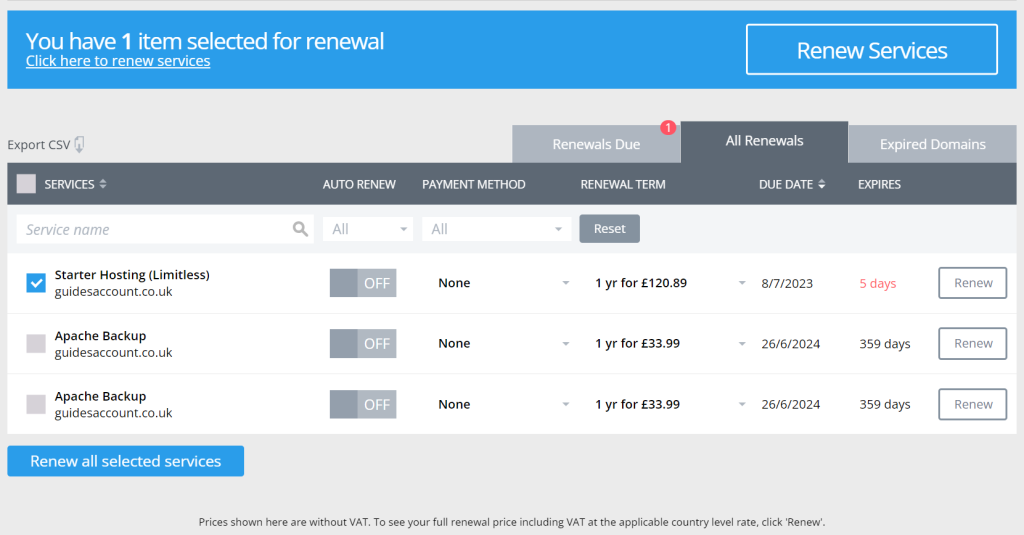Enable auto renew for second Apache Backup
The height and width of the screenshot is (535, 1024).
pos(363,404)
